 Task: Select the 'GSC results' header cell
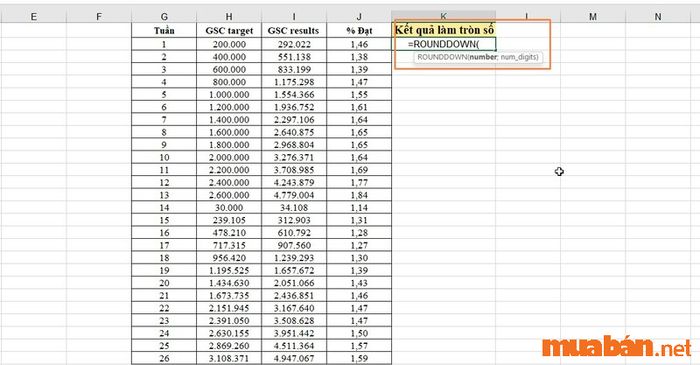[x=294, y=31]
